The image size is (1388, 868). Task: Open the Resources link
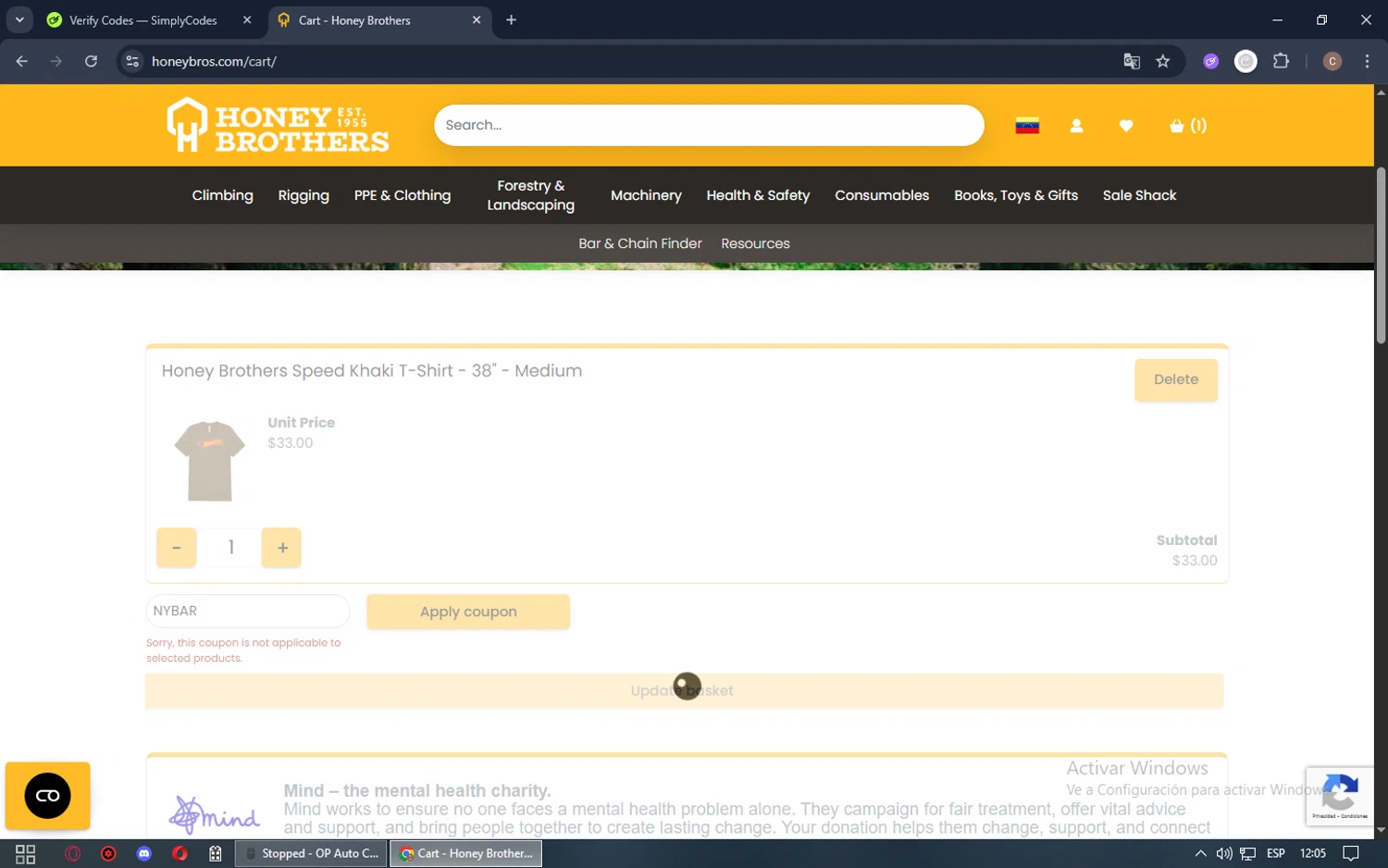point(755,243)
